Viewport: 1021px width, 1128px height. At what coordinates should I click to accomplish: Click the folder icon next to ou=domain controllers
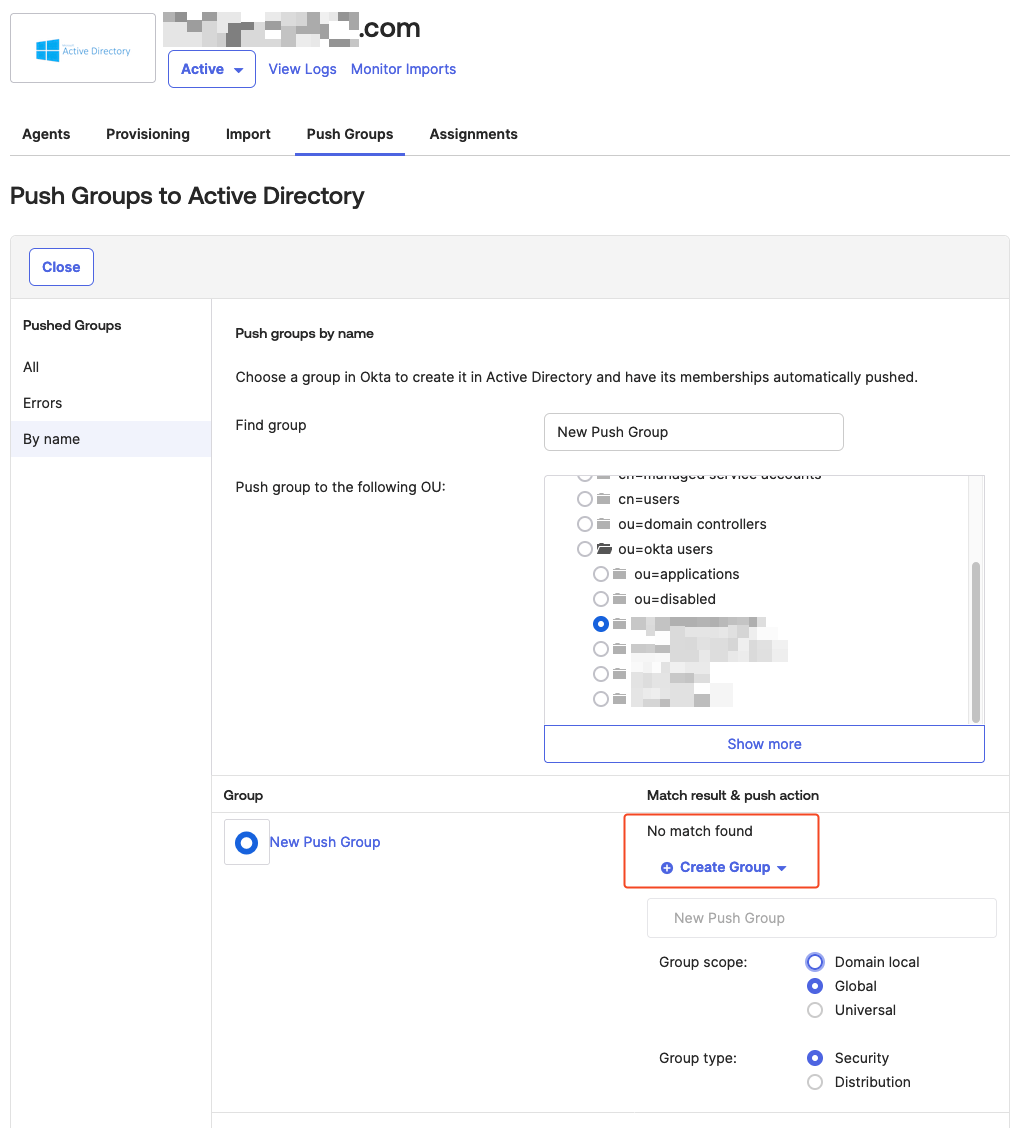(604, 524)
